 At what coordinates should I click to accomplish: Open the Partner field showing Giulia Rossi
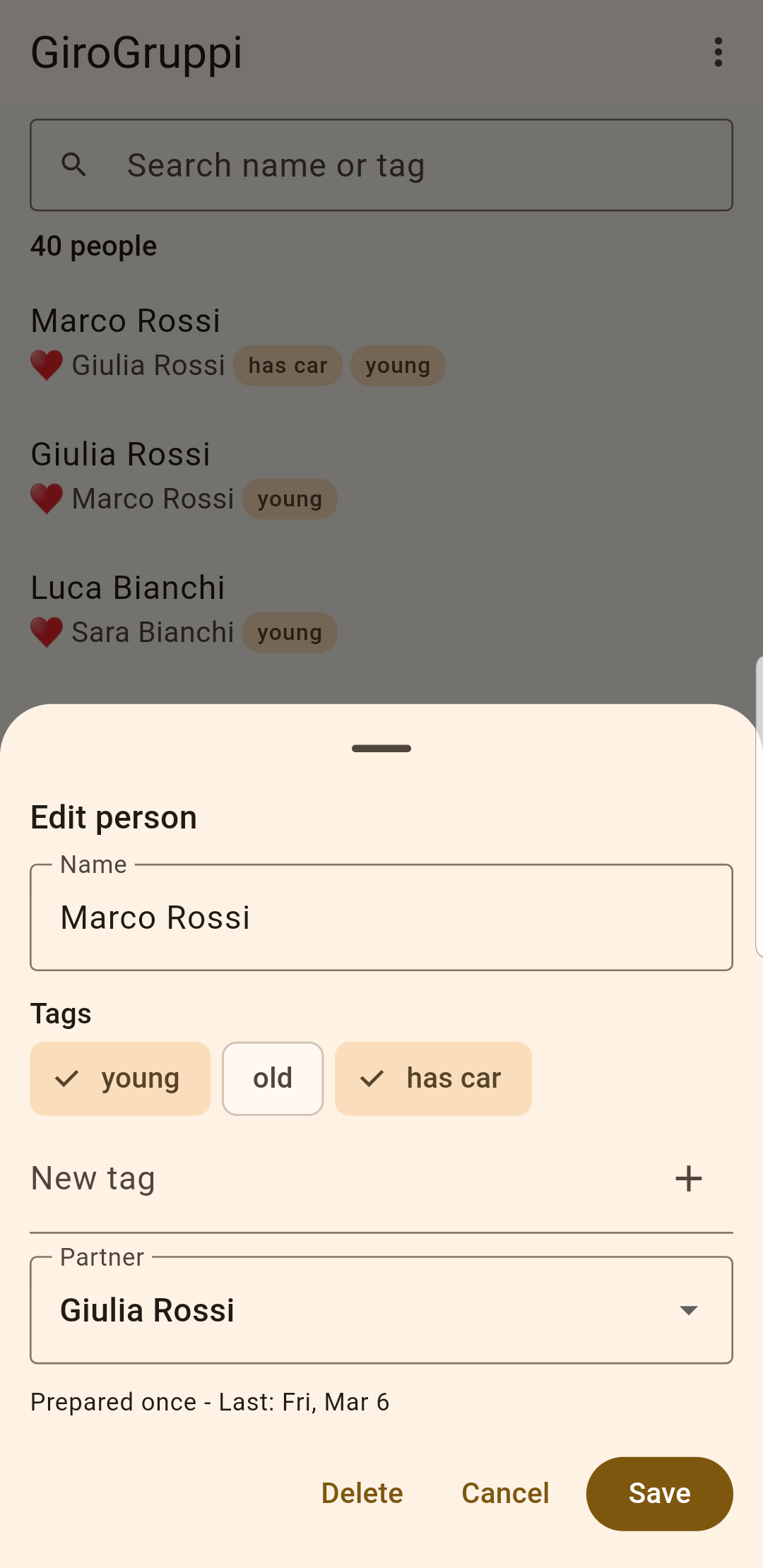point(381,1310)
